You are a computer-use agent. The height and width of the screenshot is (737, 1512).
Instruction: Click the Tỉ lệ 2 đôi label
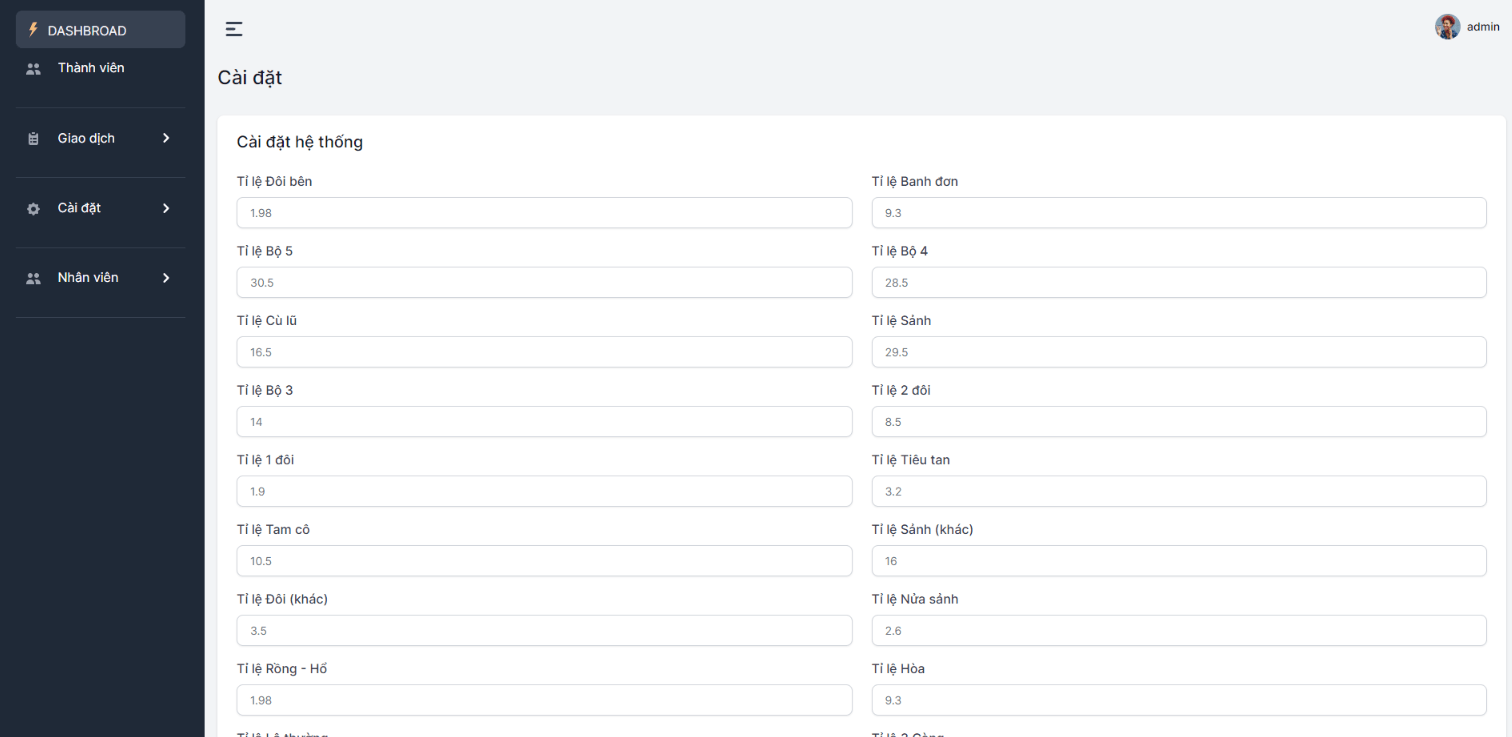point(901,390)
